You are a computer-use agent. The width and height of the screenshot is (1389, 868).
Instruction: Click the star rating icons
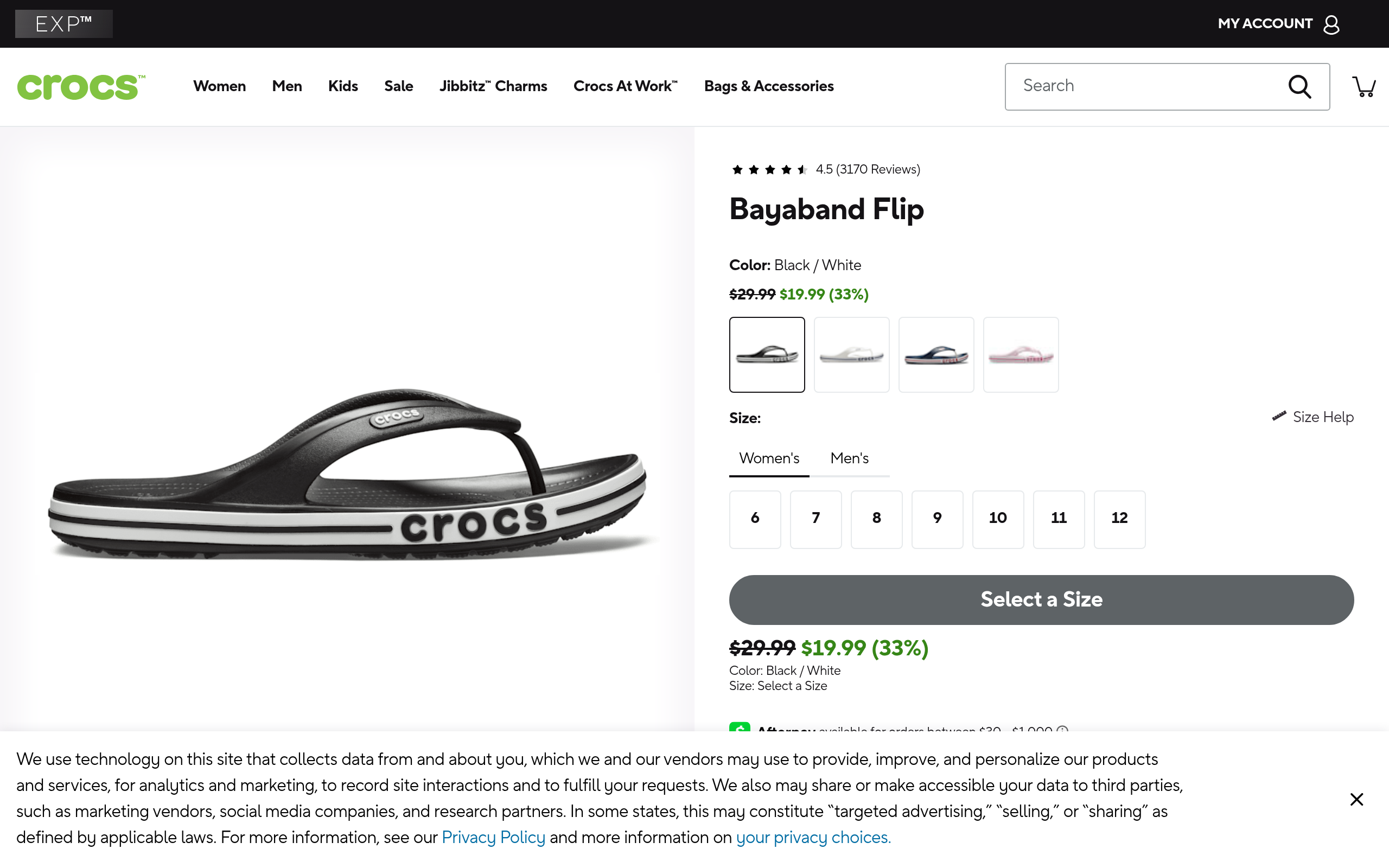point(769,169)
